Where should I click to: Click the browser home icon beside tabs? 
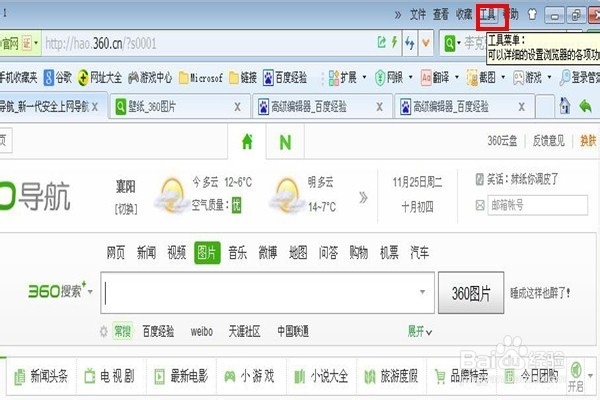pyautogui.click(x=565, y=106)
